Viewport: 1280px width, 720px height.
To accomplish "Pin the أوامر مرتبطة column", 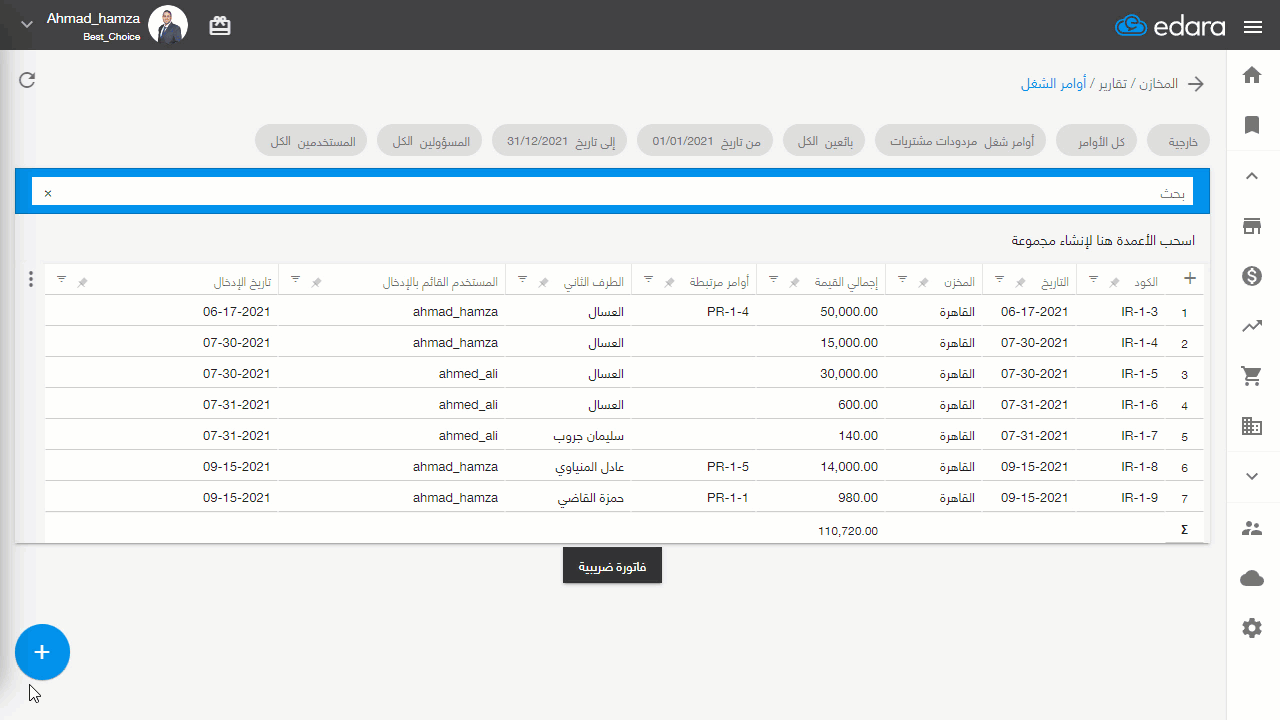I will tap(669, 283).
